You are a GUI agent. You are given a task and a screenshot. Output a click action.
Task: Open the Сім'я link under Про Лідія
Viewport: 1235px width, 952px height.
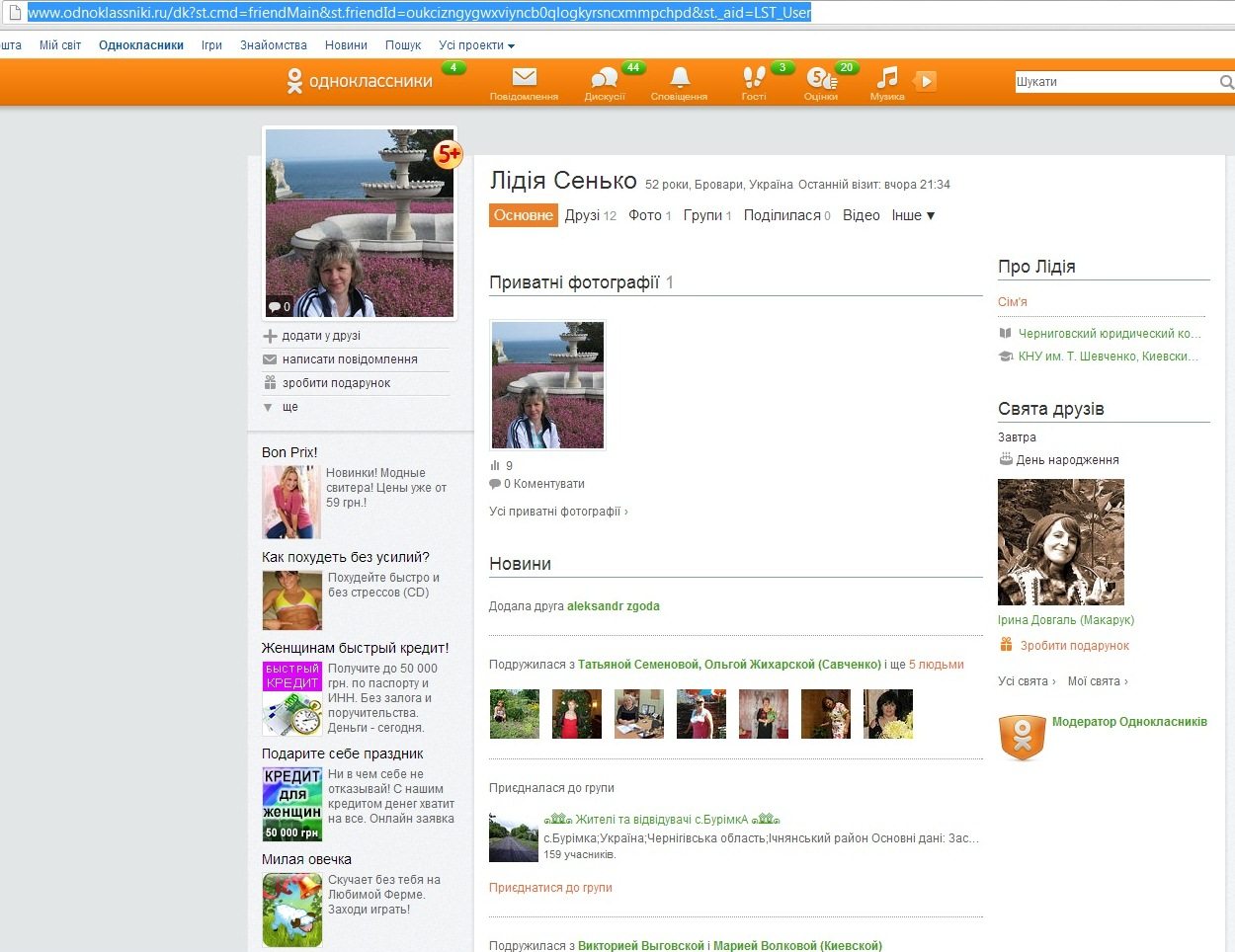[1013, 302]
